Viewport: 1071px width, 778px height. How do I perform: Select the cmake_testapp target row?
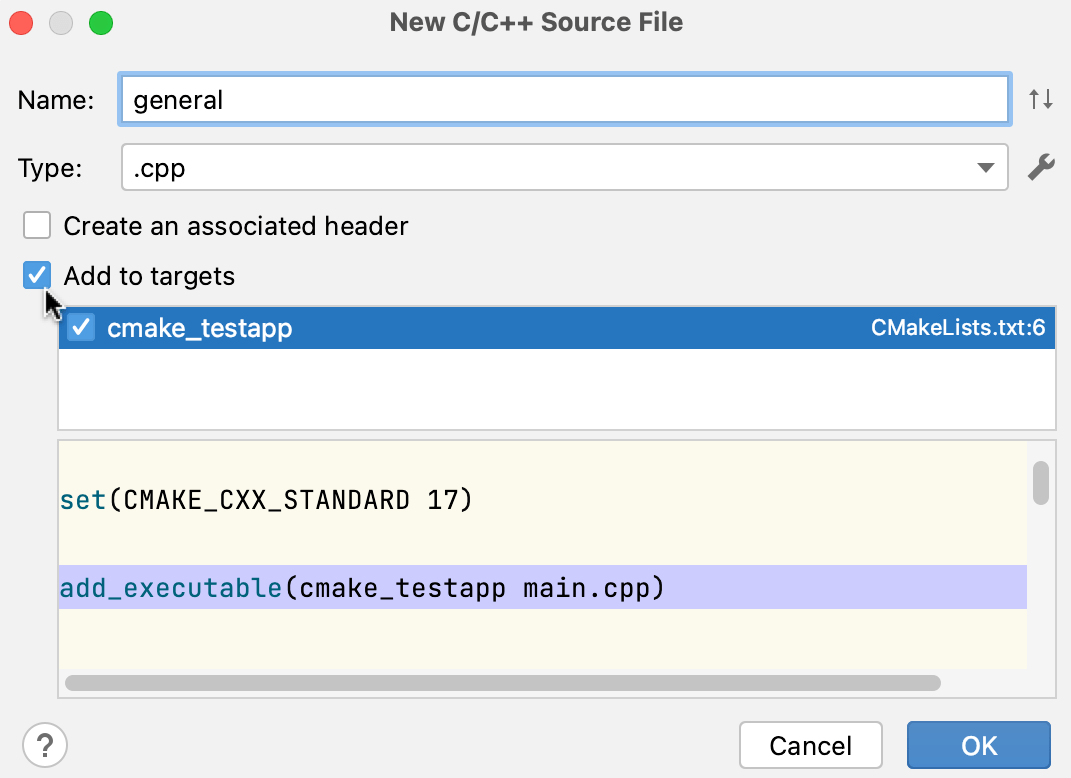400,327
